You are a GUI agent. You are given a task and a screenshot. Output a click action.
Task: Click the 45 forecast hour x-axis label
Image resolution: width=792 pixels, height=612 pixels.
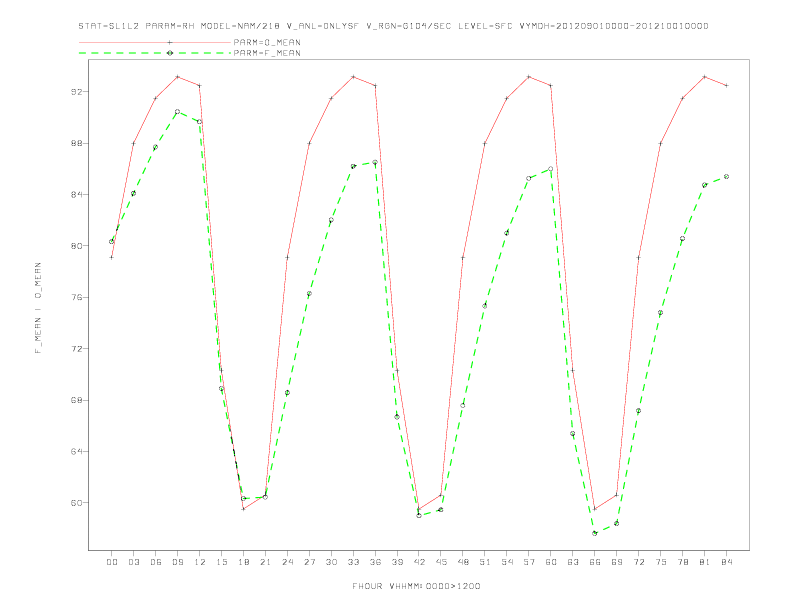click(441, 562)
